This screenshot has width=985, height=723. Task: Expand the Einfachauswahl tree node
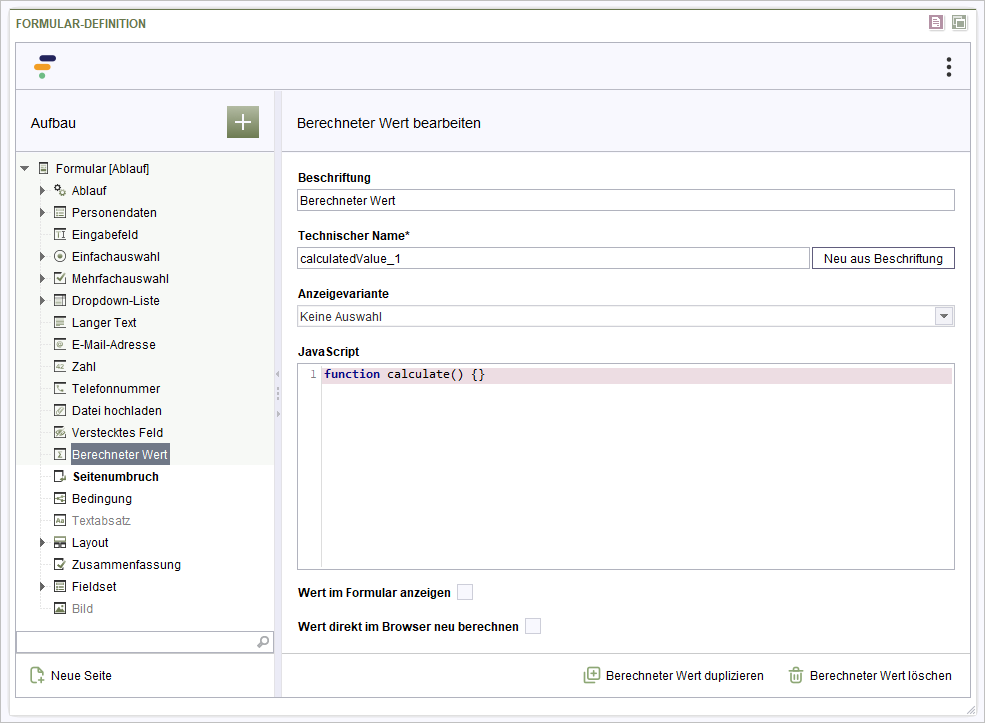42,256
